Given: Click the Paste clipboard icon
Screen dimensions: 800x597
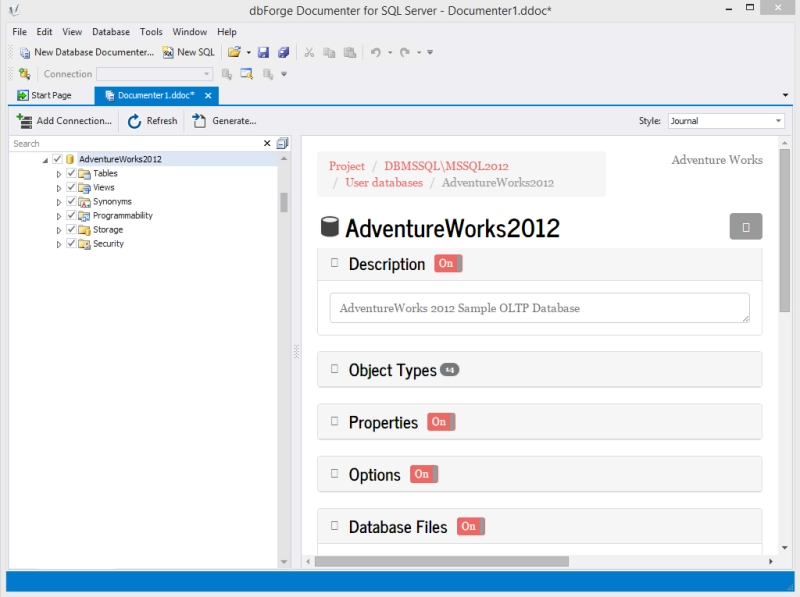Looking at the screenshot, I should pos(349,52).
